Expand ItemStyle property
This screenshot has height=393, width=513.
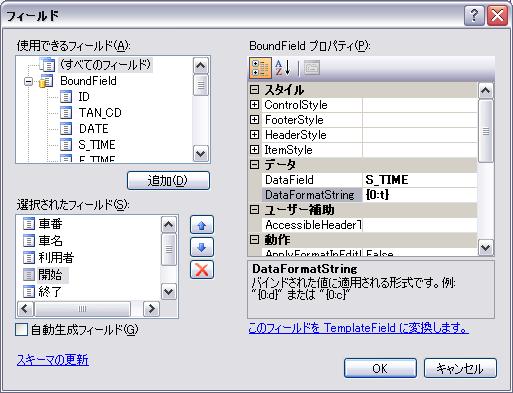click(254, 149)
